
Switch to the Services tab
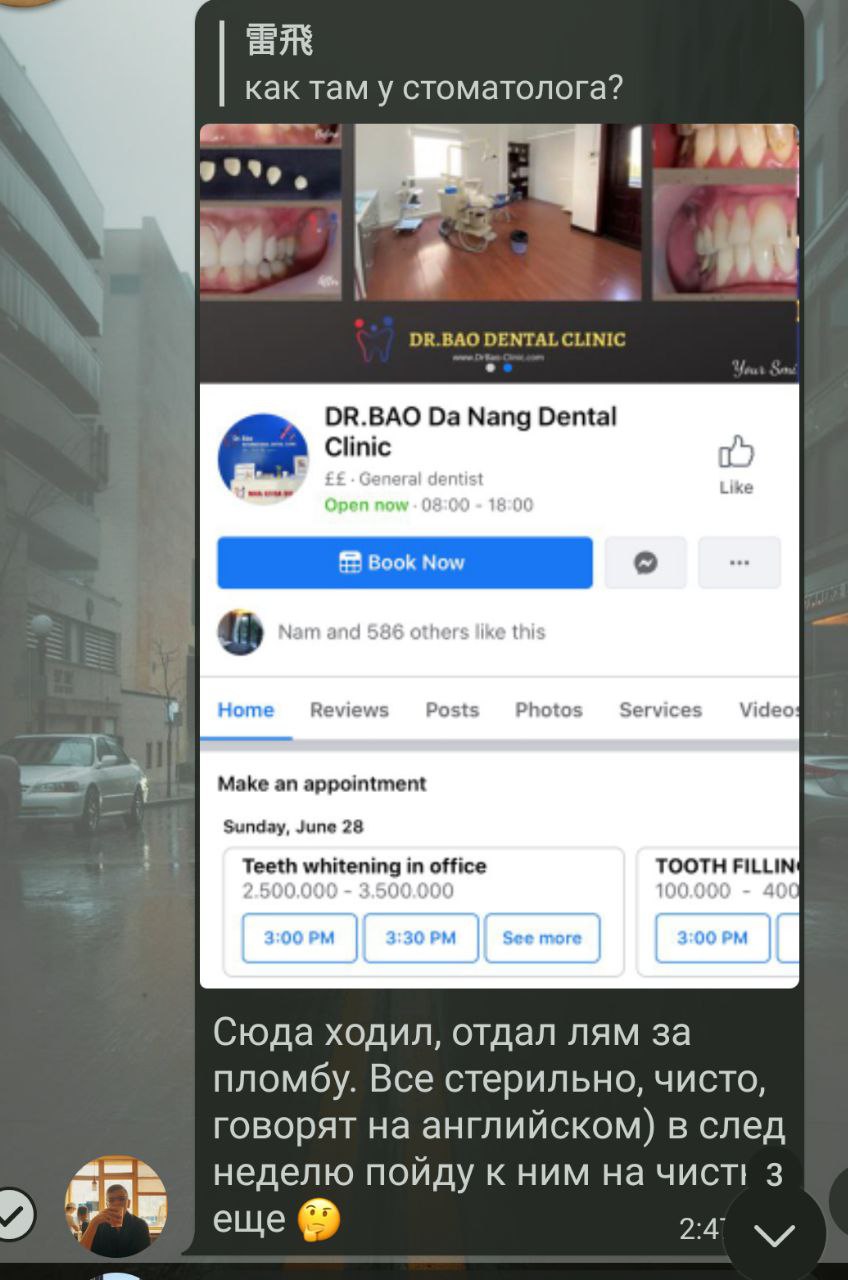[660, 710]
